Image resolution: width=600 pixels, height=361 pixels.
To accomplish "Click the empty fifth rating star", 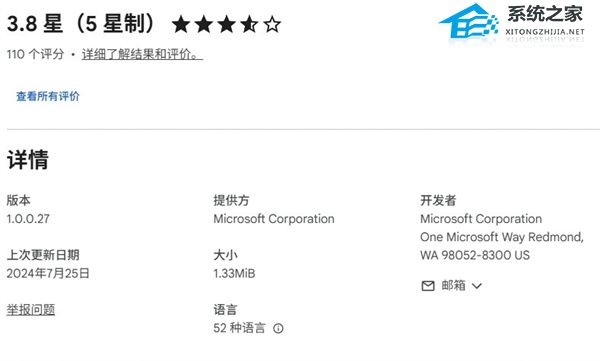I will point(272,25).
